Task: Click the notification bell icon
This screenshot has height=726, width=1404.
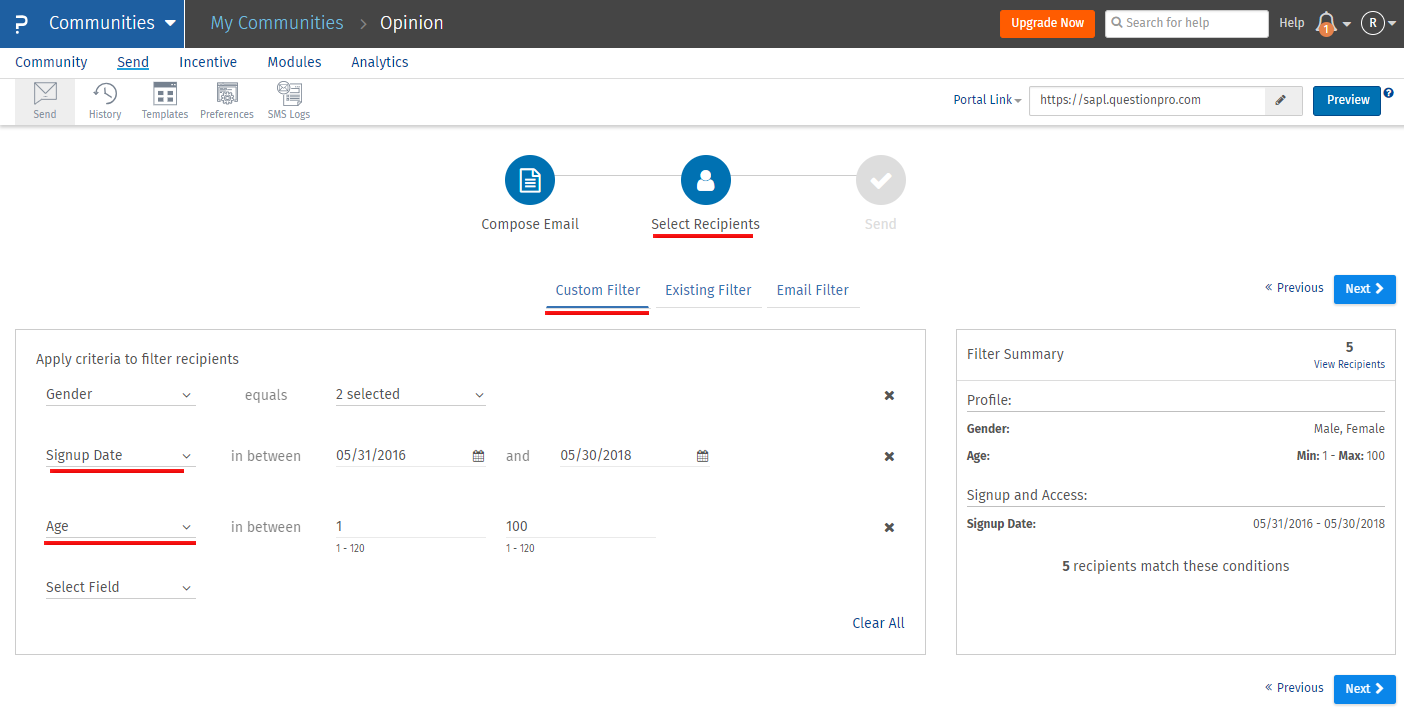Action: [x=1326, y=23]
